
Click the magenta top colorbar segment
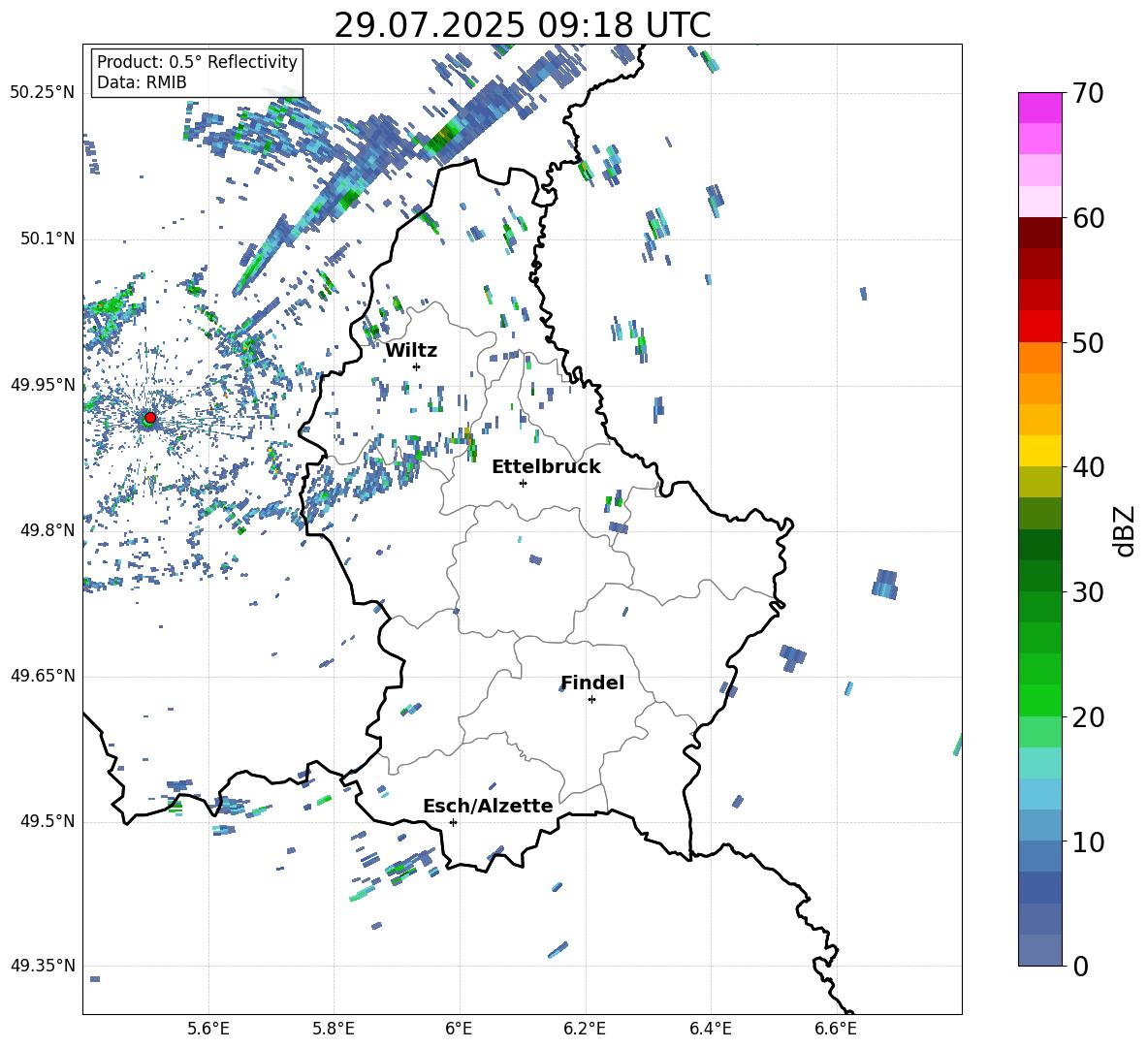tap(1040, 109)
